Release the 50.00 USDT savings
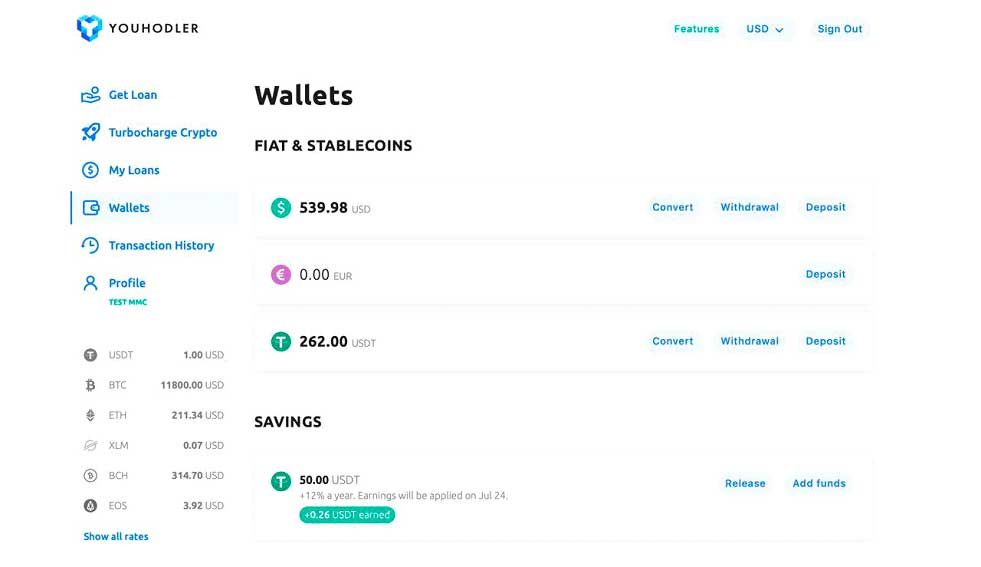Screen dimensions: 981x567 (745, 483)
